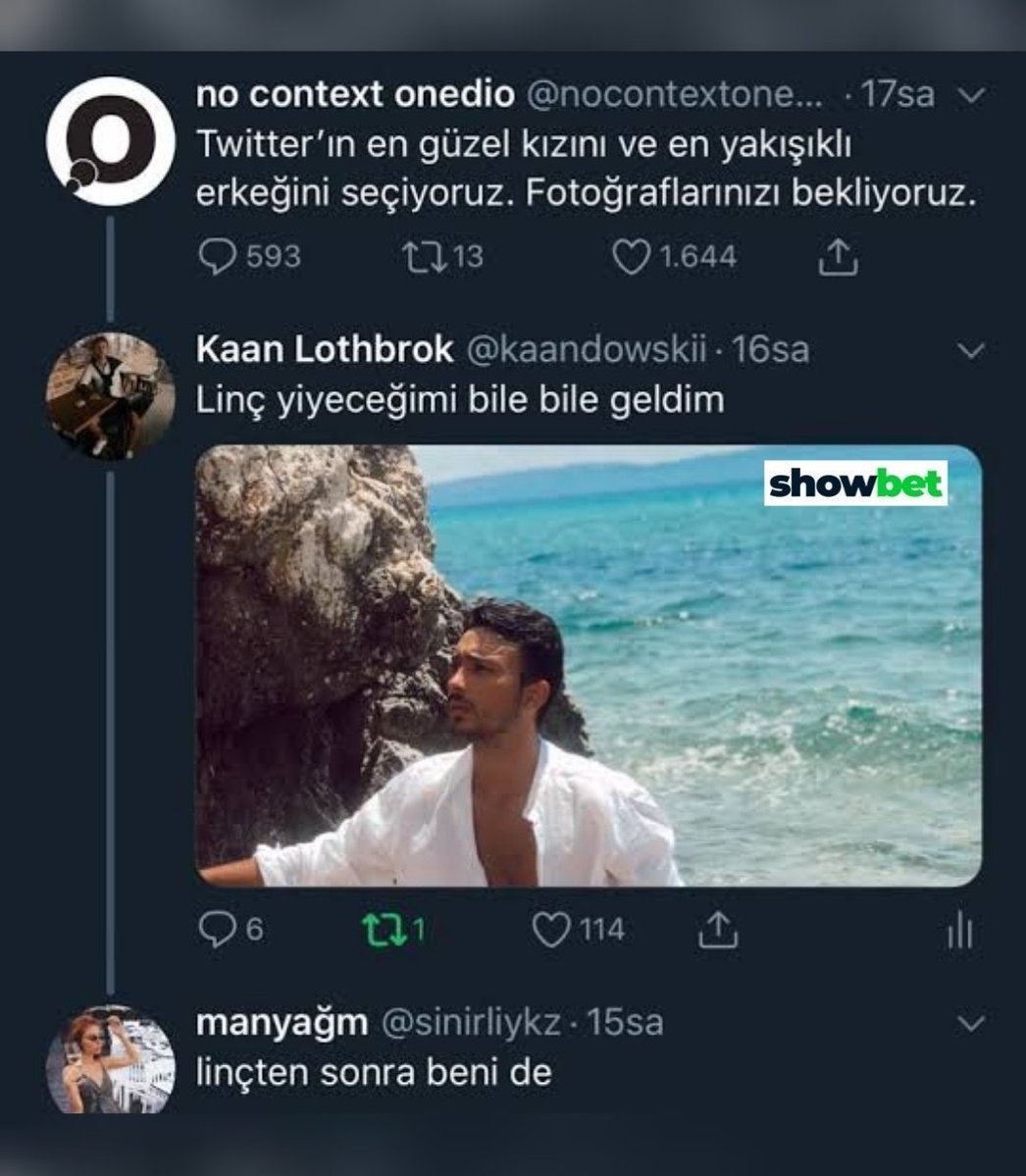Viewport: 1026px width, 1176px height.
Task: Open Kaan Lothbrok's profile avatar
Action: 110,396
